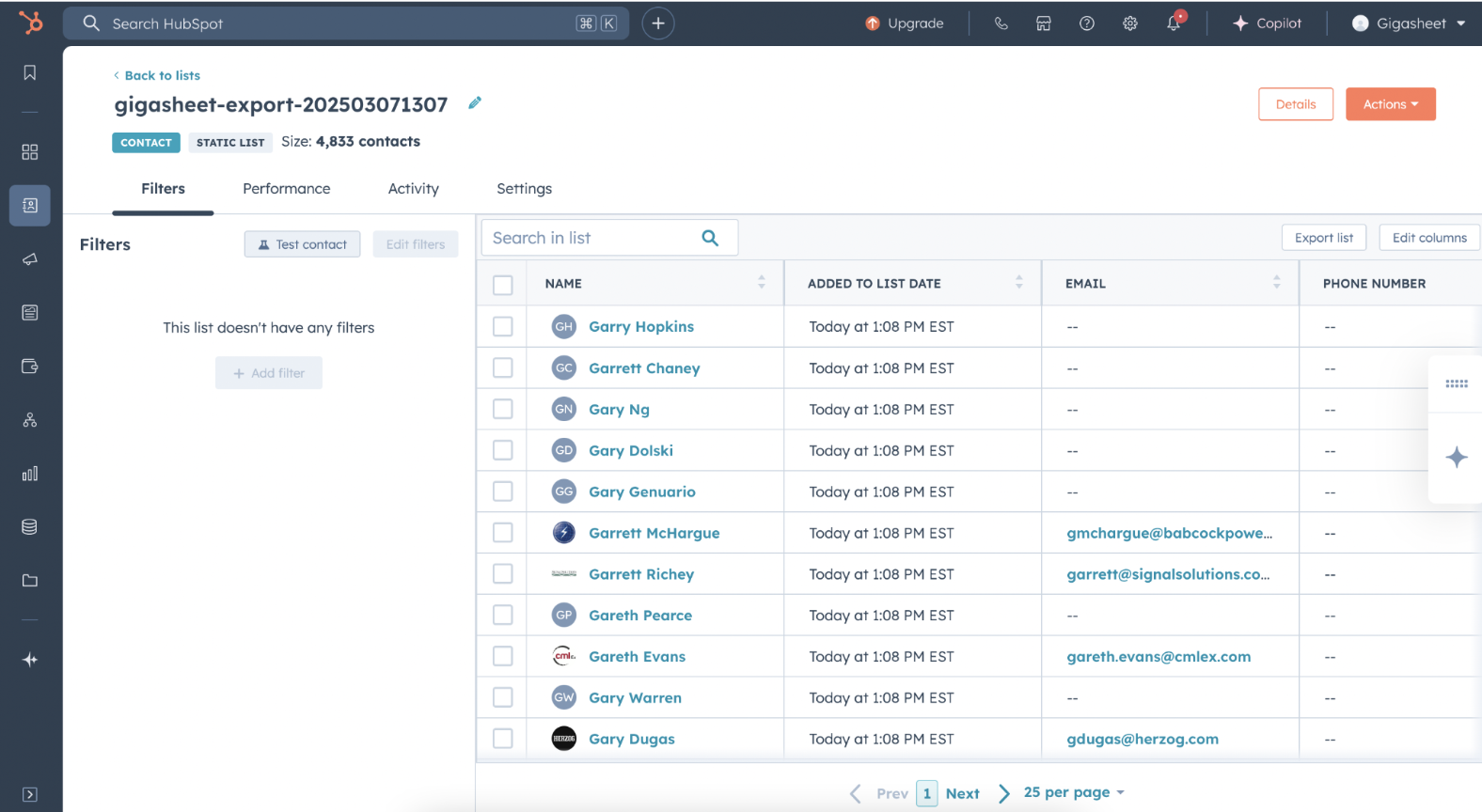1482x812 pixels.
Task: Select the checkbox for Gary Genuario
Action: click(x=503, y=492)
